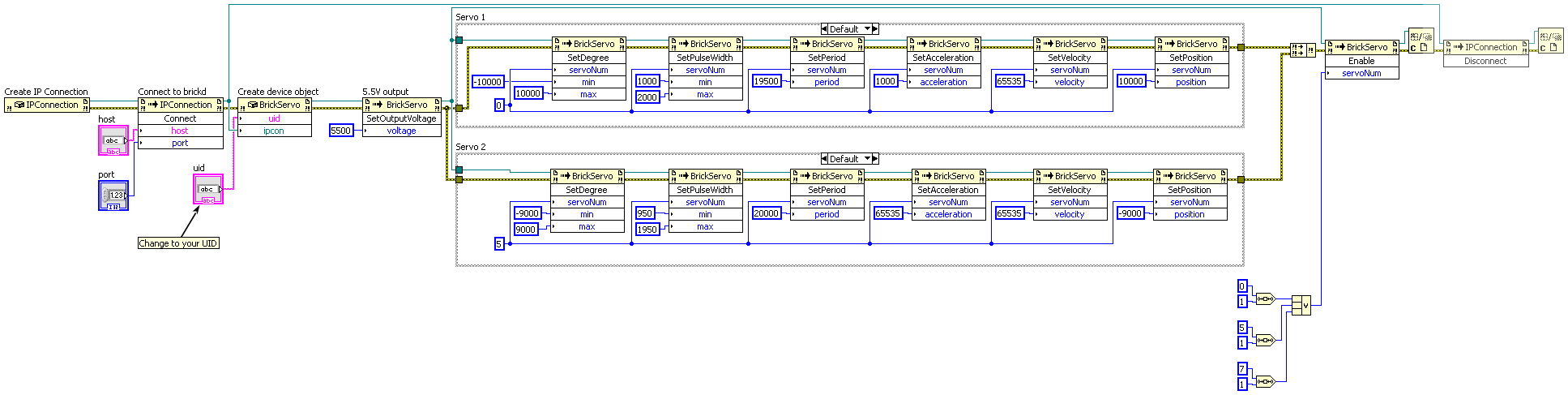Select the 19500 period constant

point(766,81)
